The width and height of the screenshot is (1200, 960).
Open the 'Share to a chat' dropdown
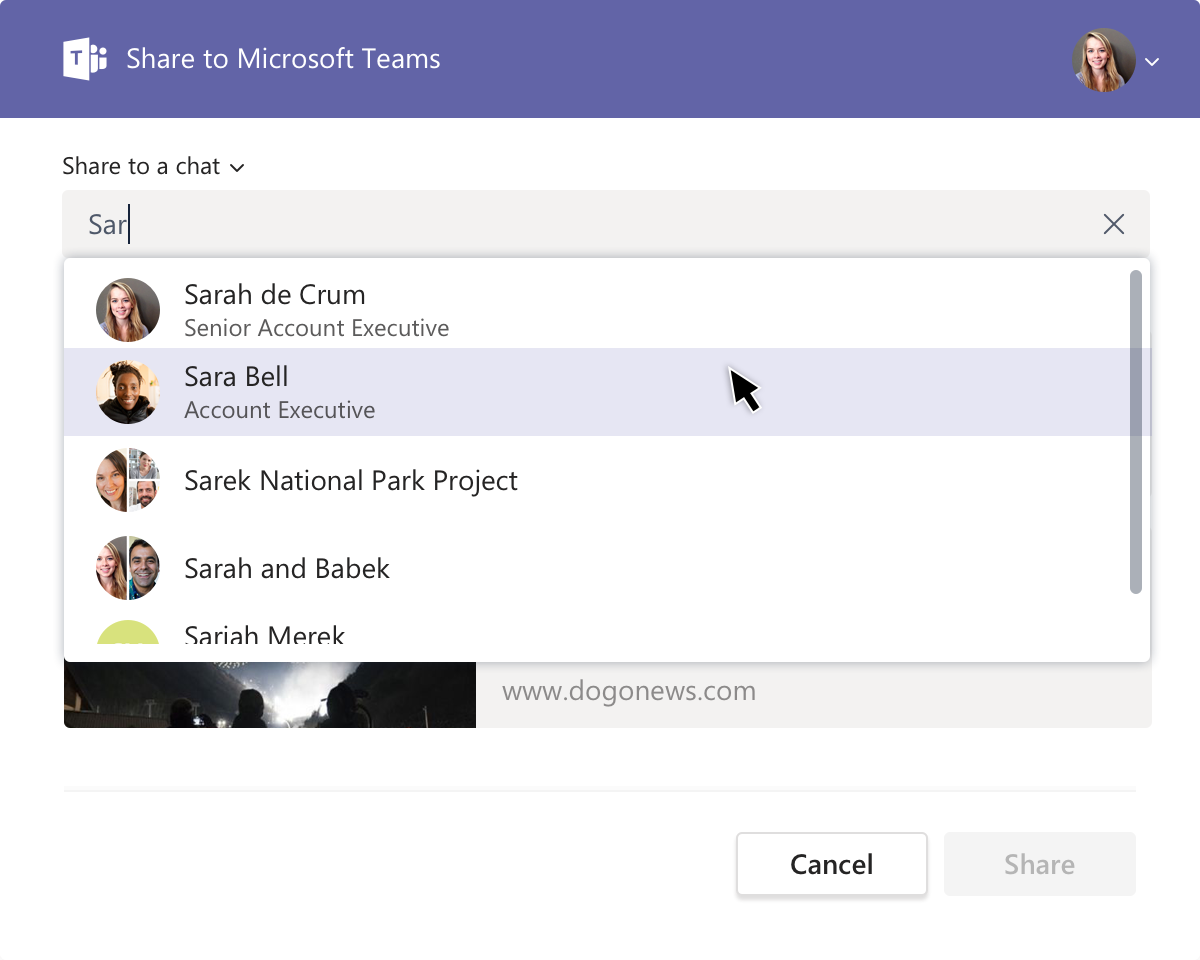(x=153, y=166)
